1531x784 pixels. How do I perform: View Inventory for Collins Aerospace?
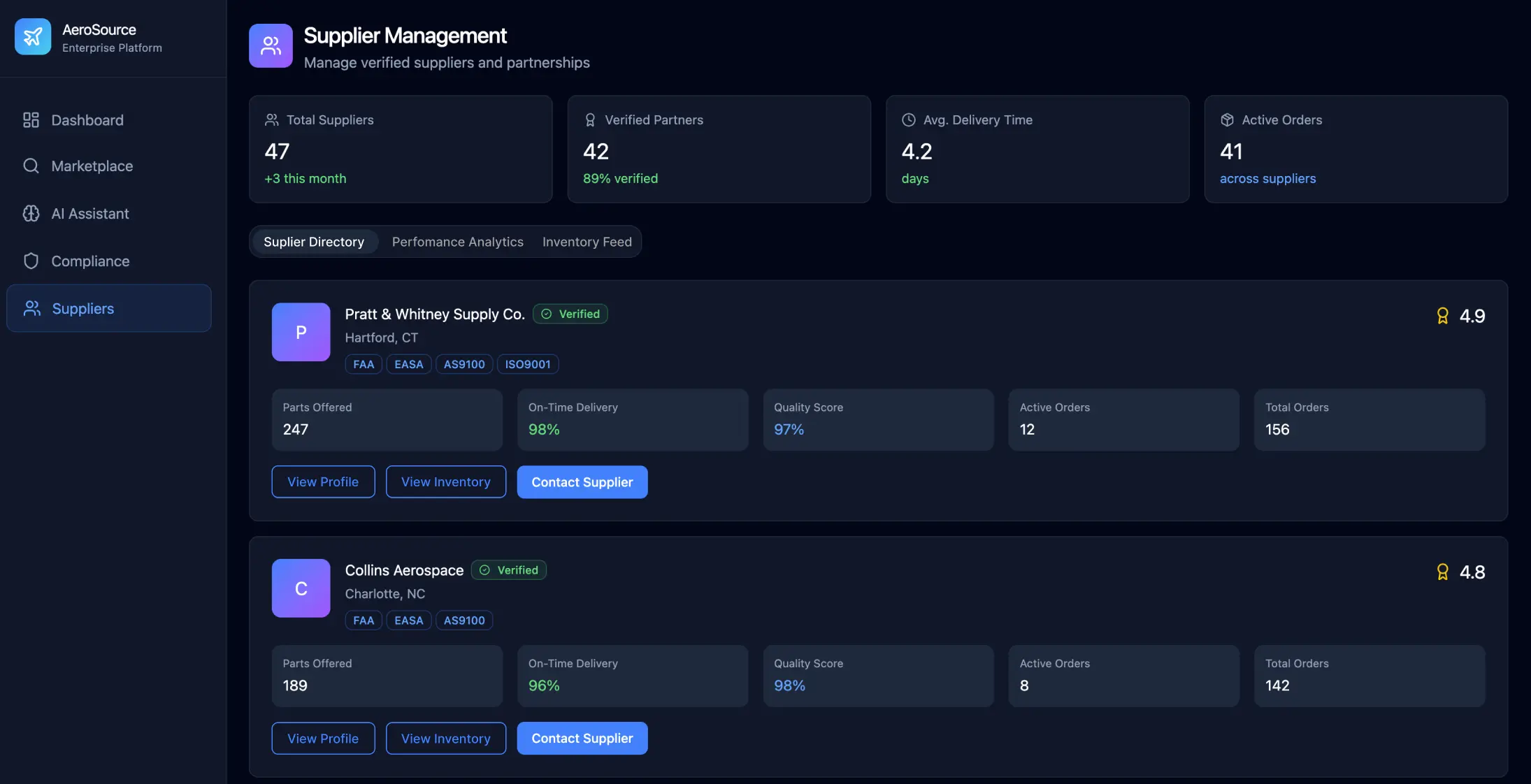[445, 739]
